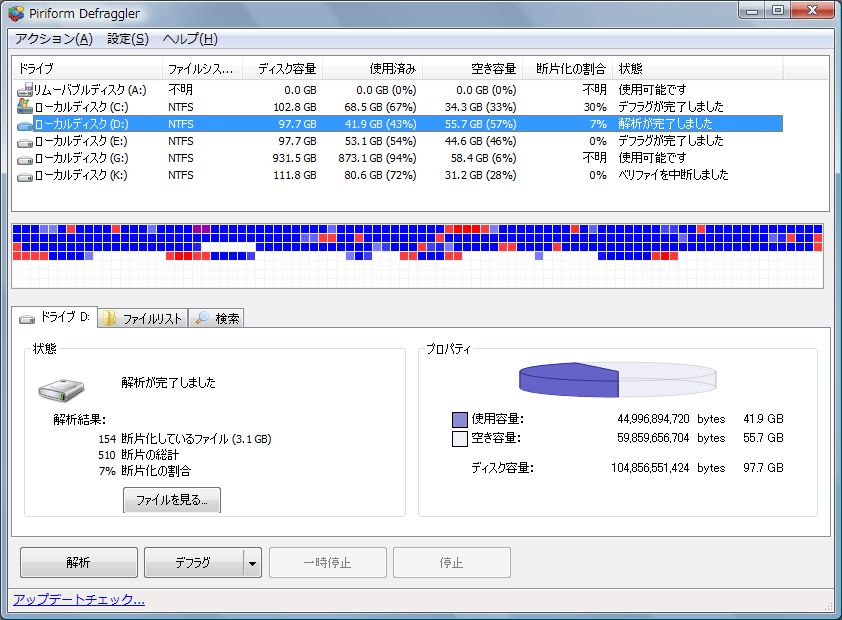Click the 58.4 GB (6%) free space cell

483,158
